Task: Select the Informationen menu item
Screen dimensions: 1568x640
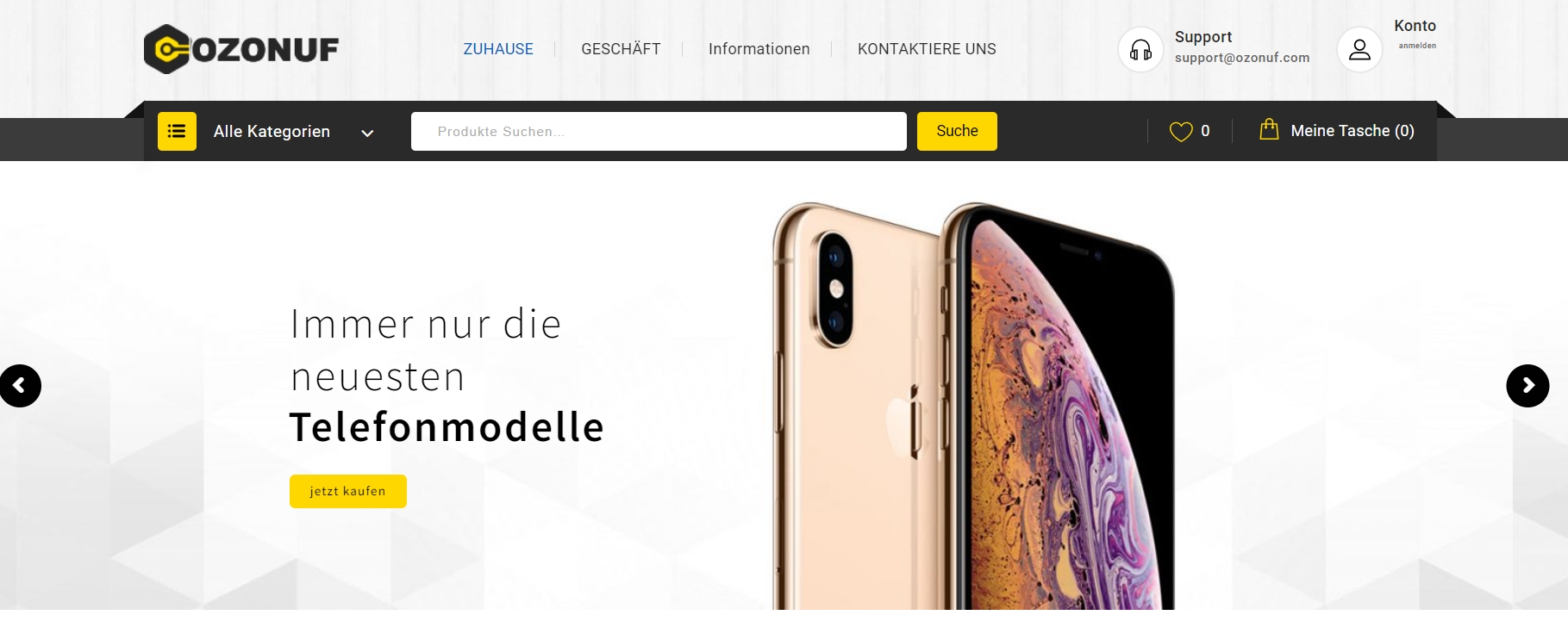Action: click(x=759, y=49)
